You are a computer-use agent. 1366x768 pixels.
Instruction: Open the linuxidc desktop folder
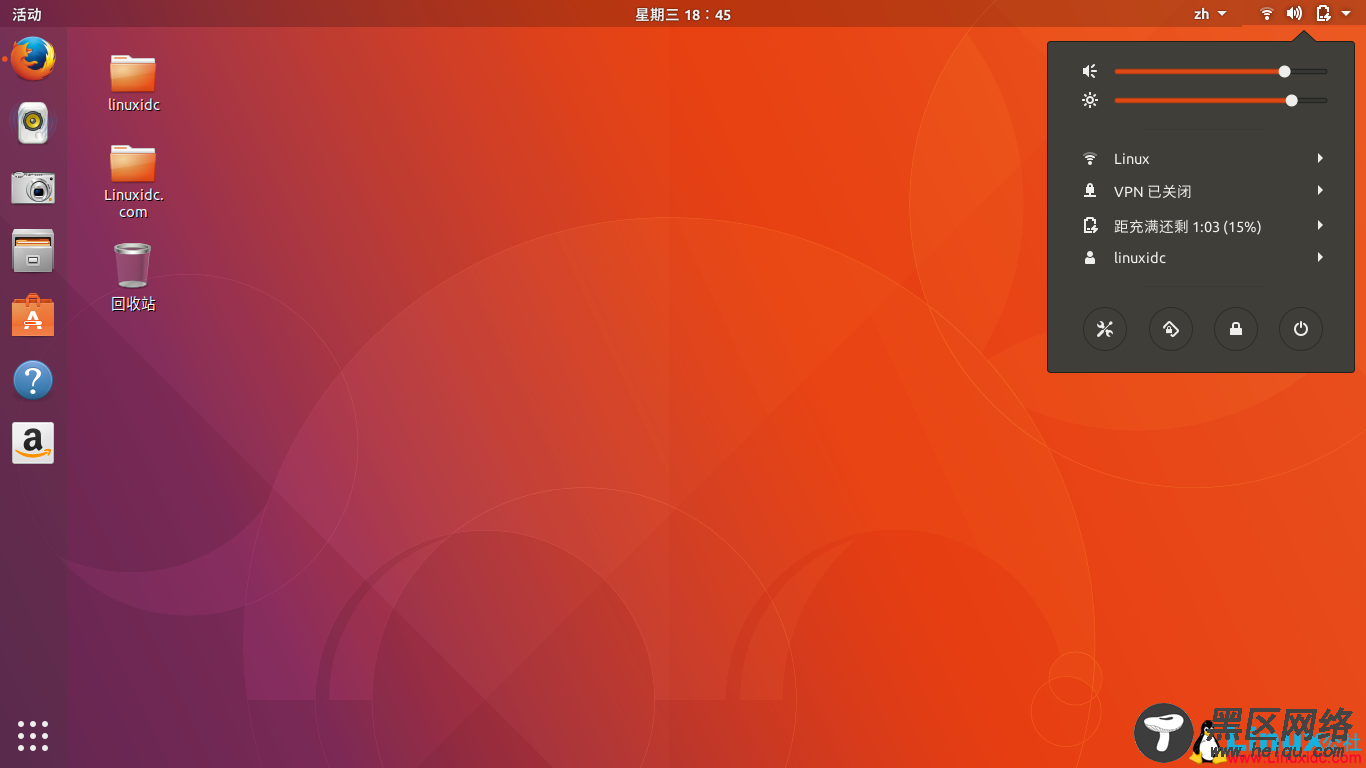(133, 83)
